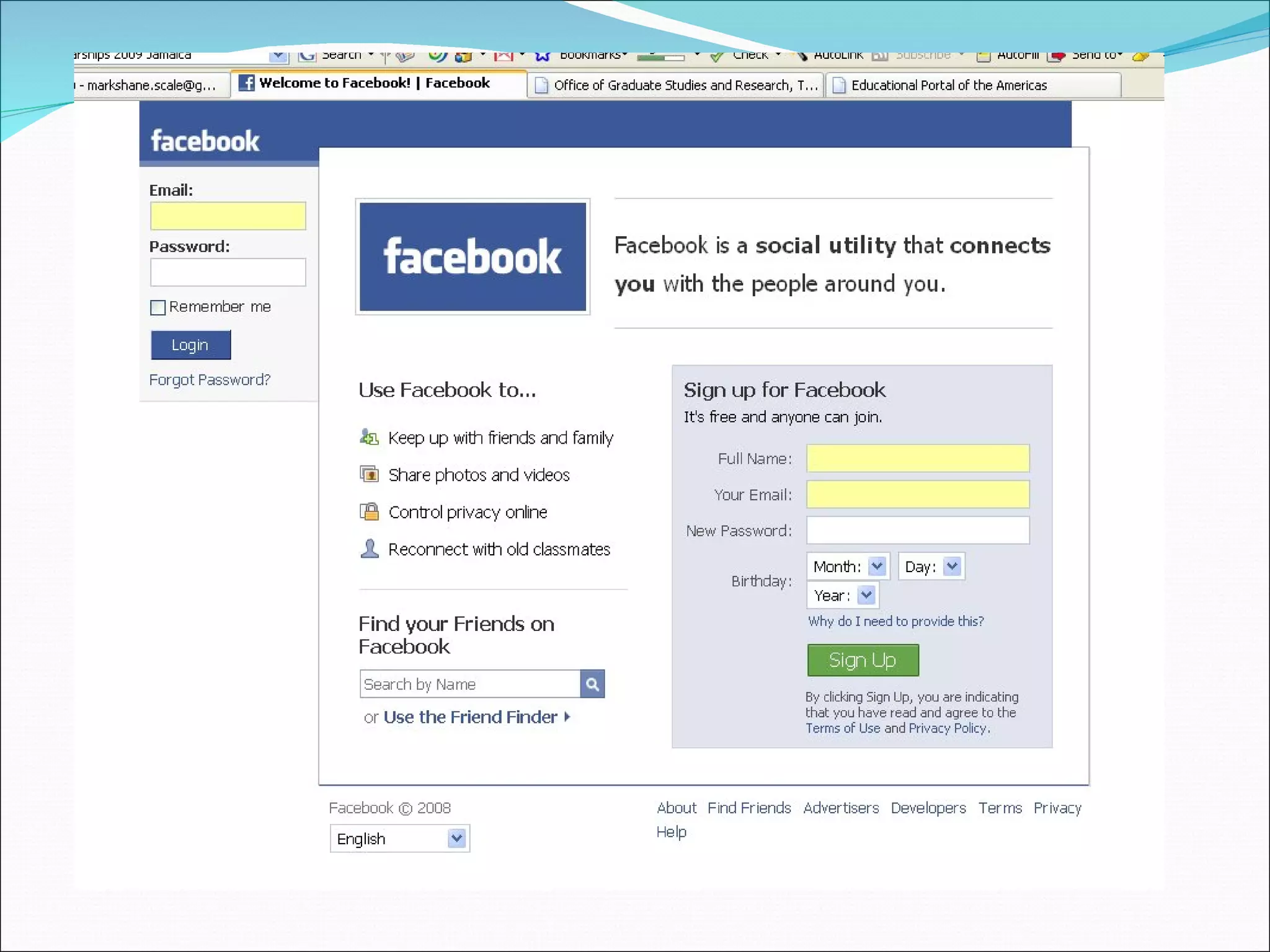Click the Friend search magnifier icon
This screenshot has height=952, width=1270.
[592, 684]
